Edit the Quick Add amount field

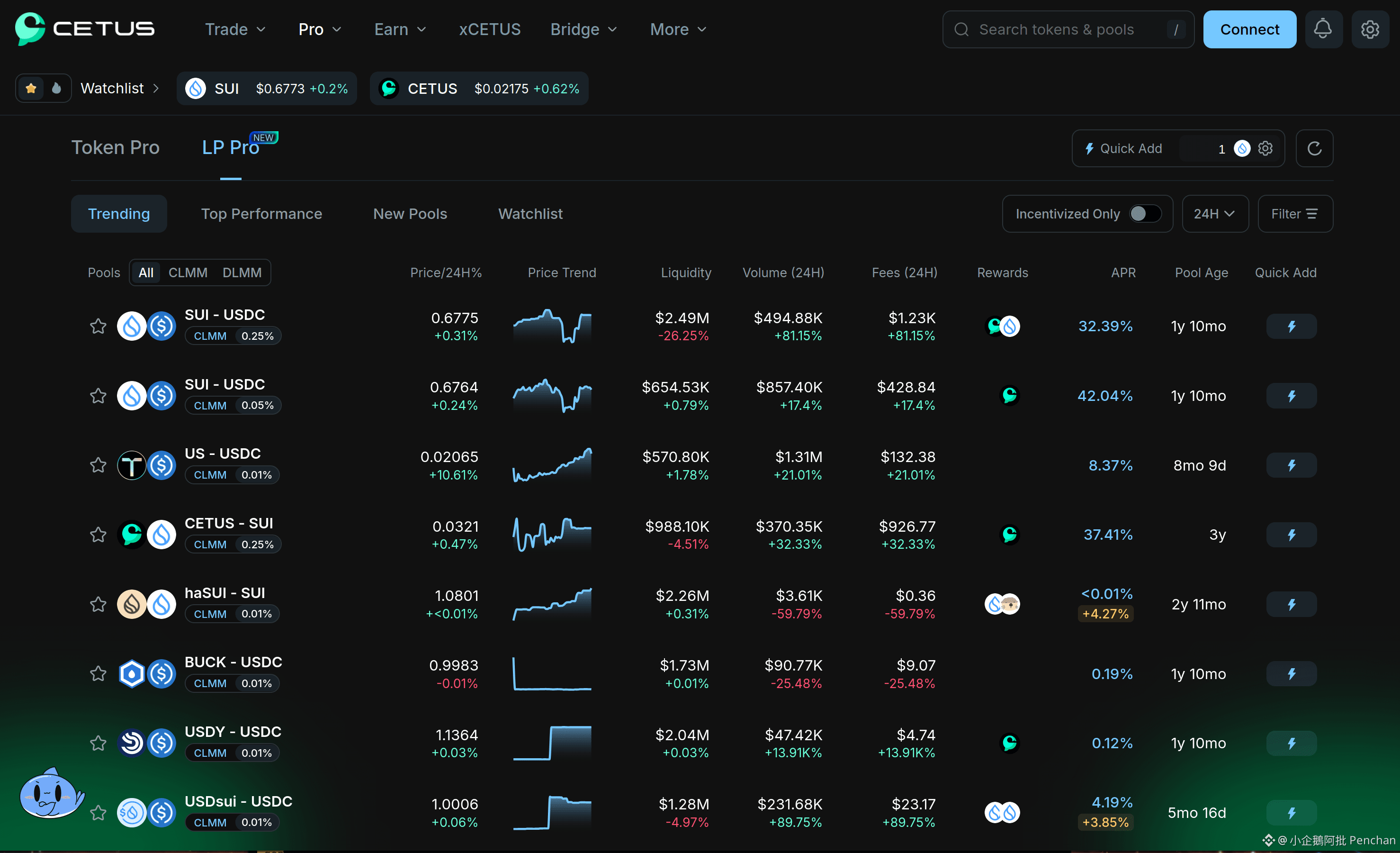(x=1203, y=148)
